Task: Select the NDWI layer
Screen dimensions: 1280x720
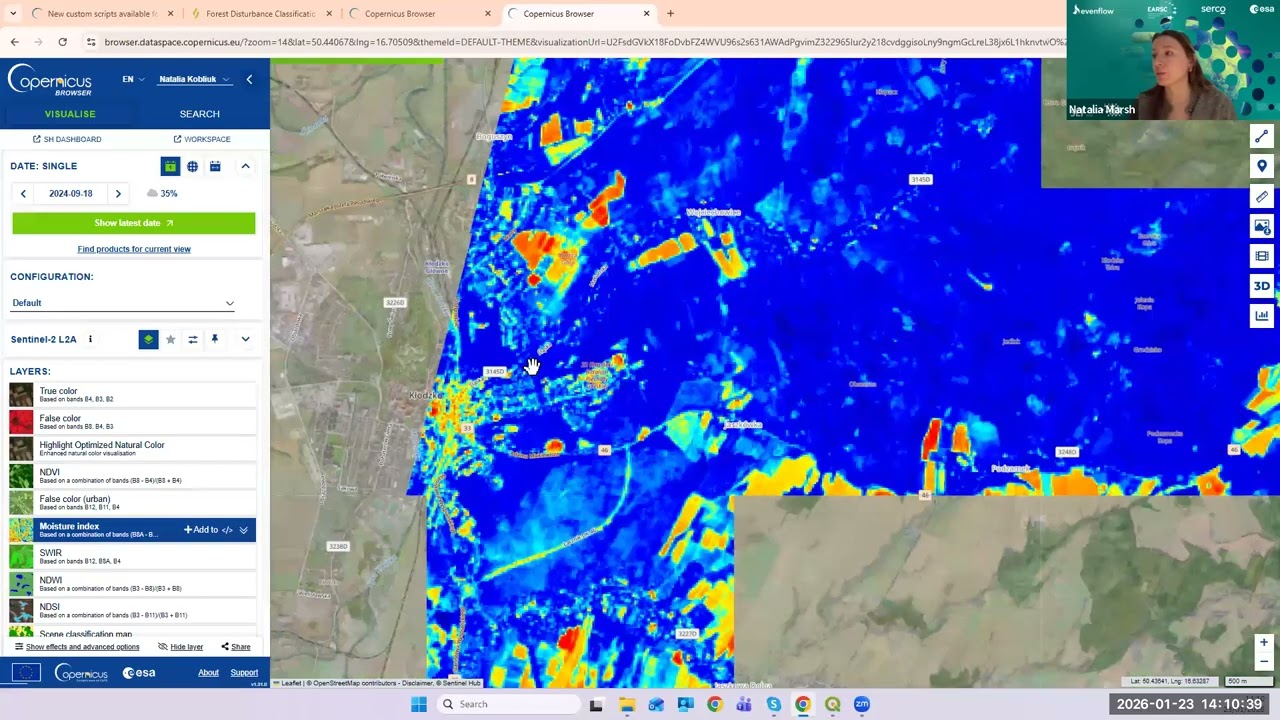Action: 132,583
